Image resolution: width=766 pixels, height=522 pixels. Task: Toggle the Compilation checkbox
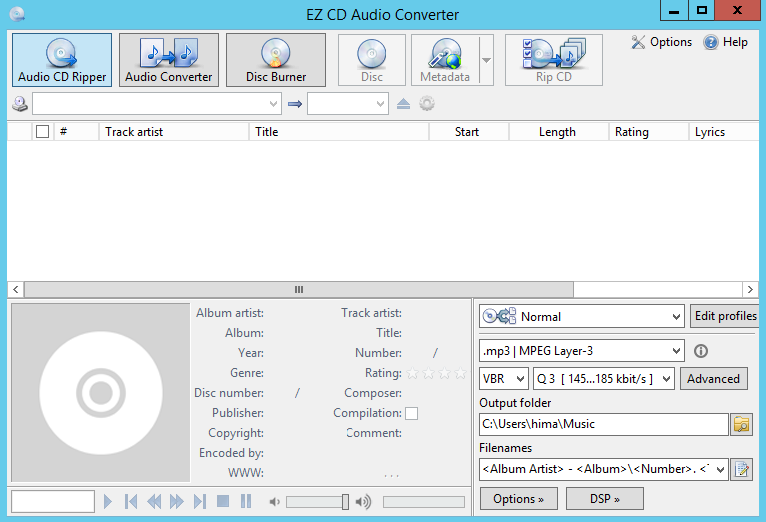[x=412, y=414]
